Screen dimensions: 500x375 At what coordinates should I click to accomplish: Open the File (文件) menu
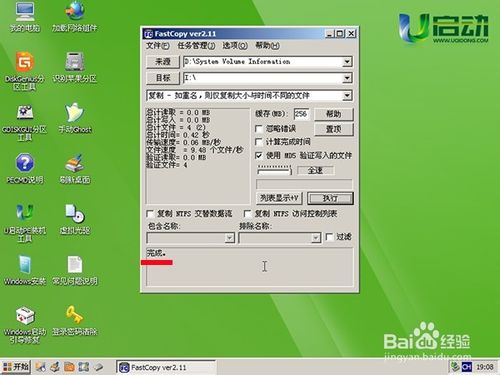pyautogui.click(x=157, y=45)
